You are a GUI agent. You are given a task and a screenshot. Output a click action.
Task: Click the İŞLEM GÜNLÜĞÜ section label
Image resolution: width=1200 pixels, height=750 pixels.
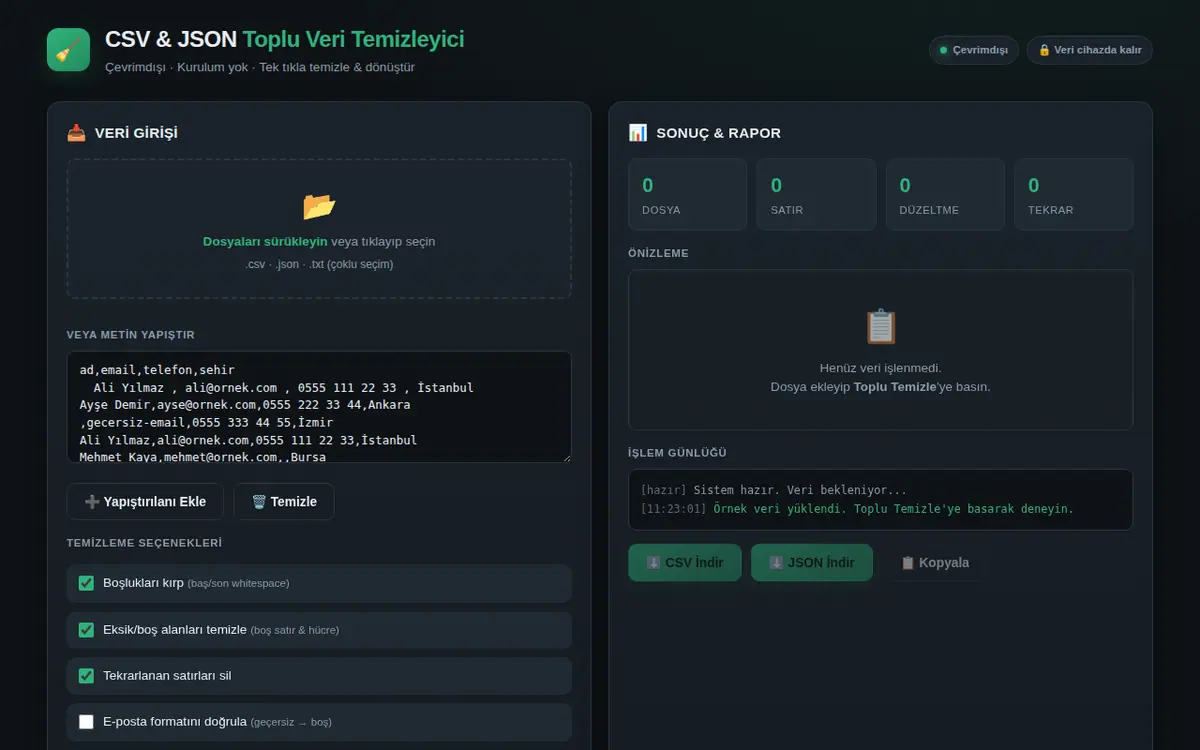(677, 453)
